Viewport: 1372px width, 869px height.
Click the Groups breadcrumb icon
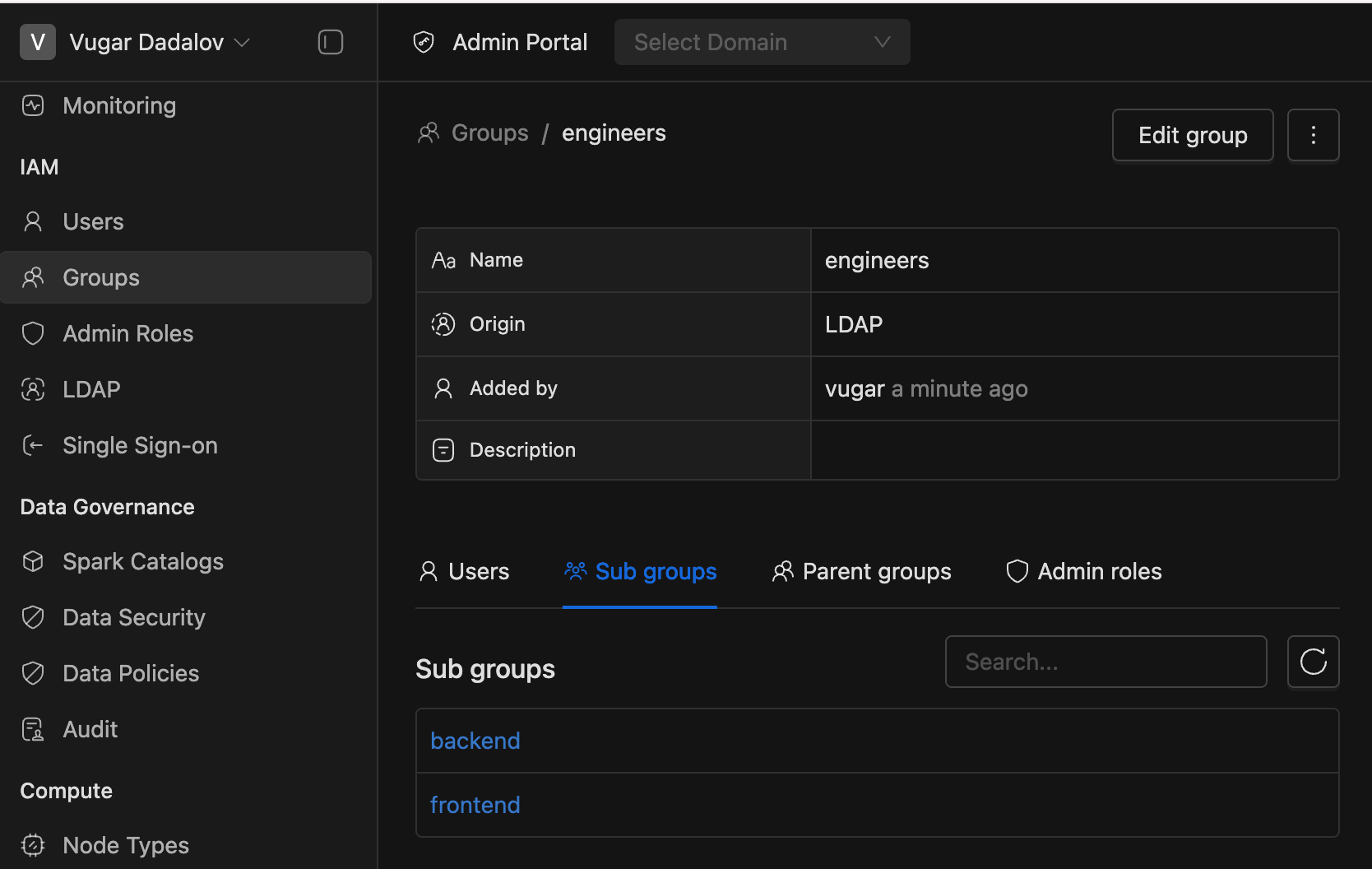pos(429,132)
